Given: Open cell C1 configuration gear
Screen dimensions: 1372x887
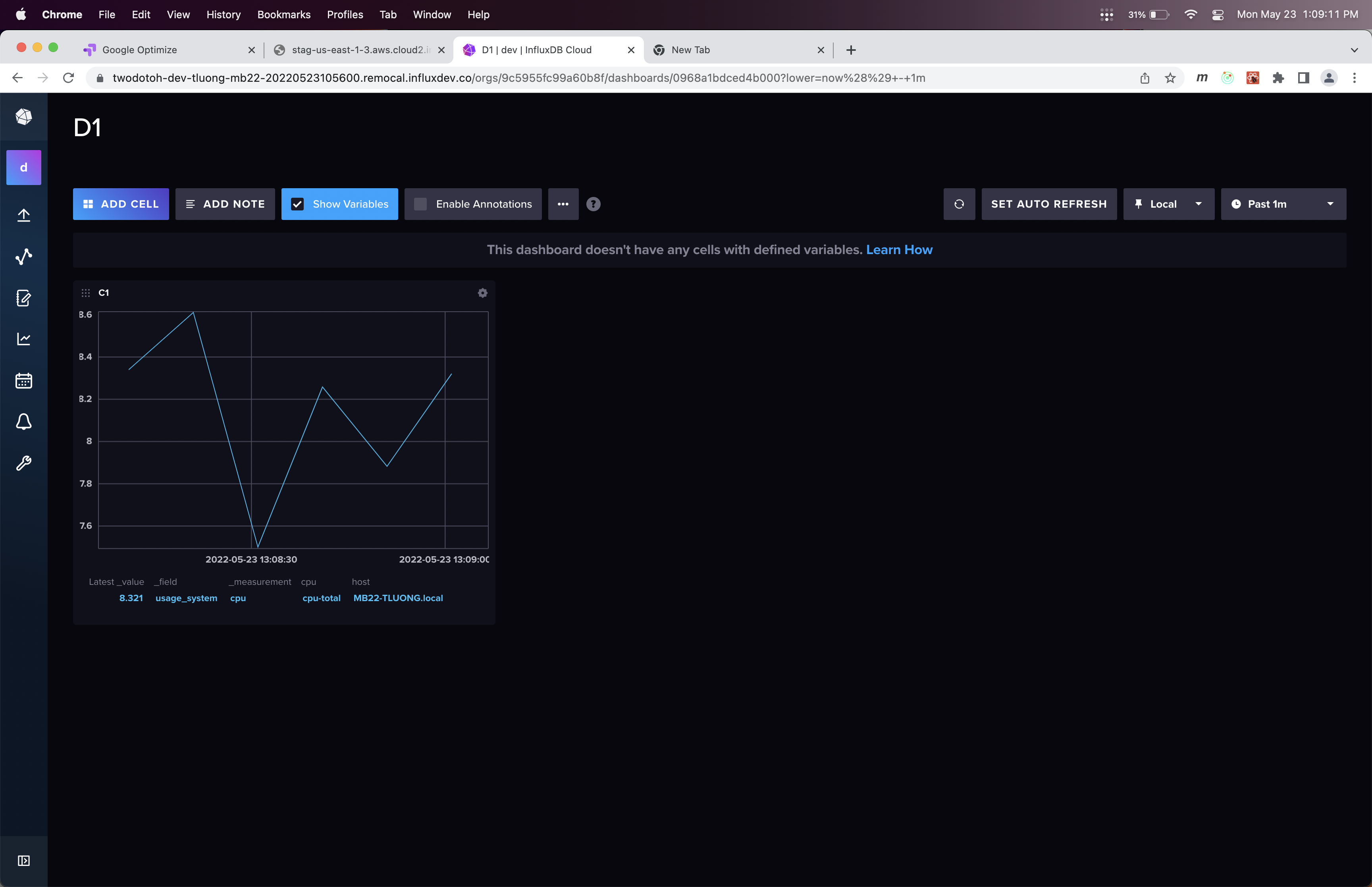Looking at the screenshot, I should pos(482,293).
